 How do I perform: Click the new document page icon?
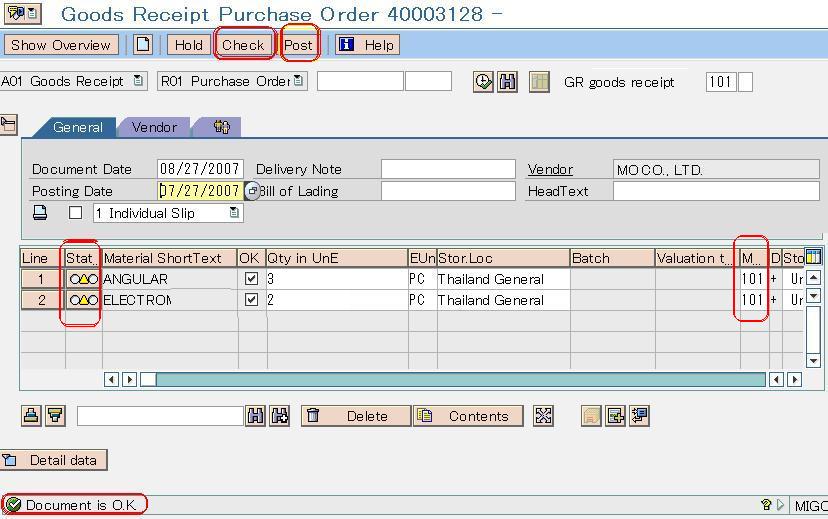coord(143,45)
